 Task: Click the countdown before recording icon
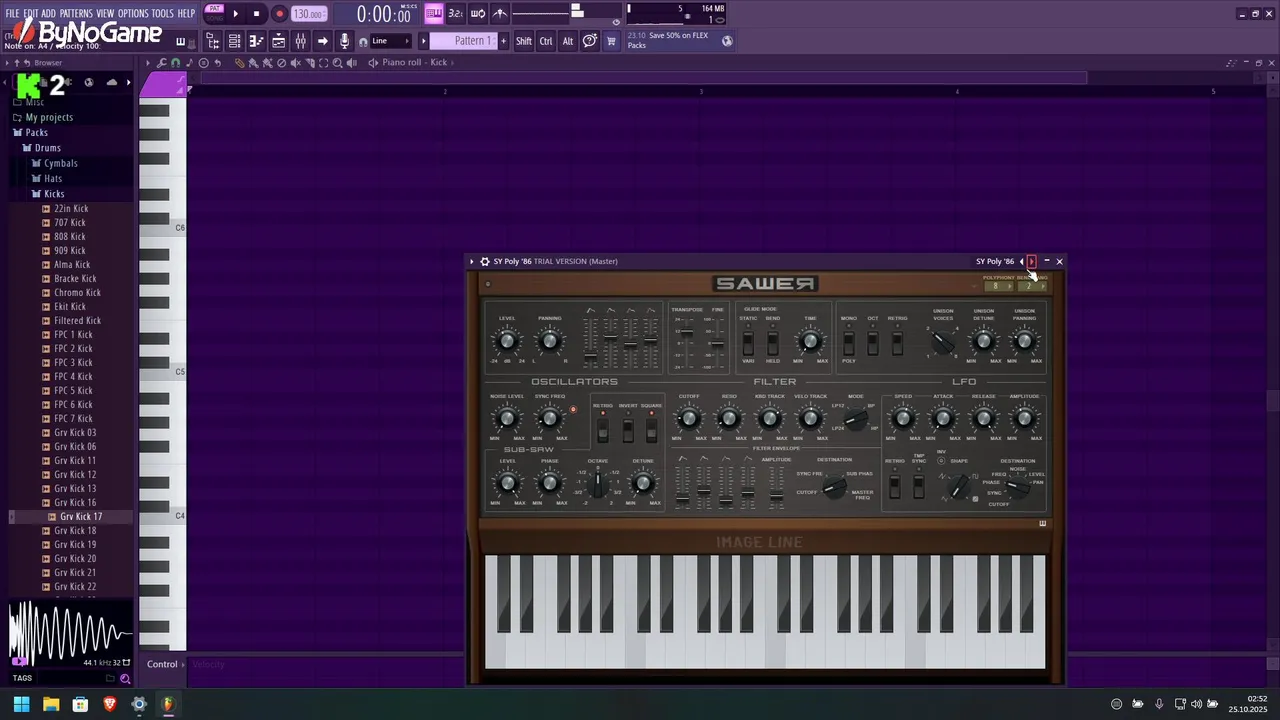pos(455,14)
